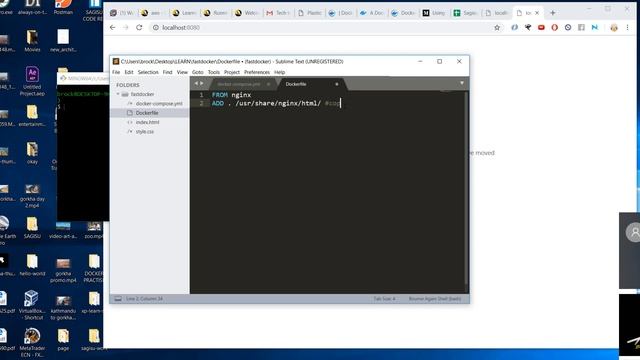Open the Bourne Again Shell syntax selector
This screenshot has width=640, height=360.
(x=435, y=299)
